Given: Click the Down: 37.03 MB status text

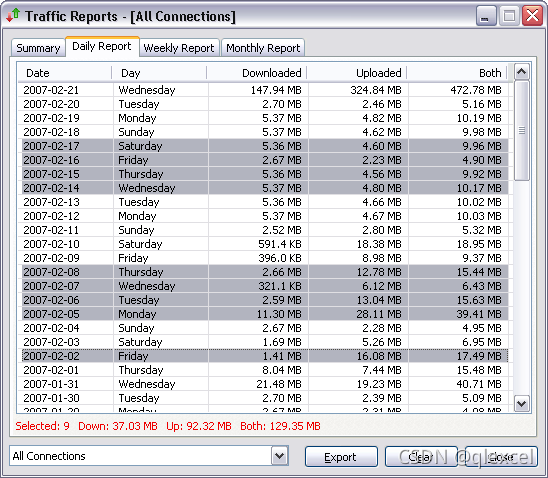Looking at the screenshot, I should pyautogui.click(x=118, y=426).
